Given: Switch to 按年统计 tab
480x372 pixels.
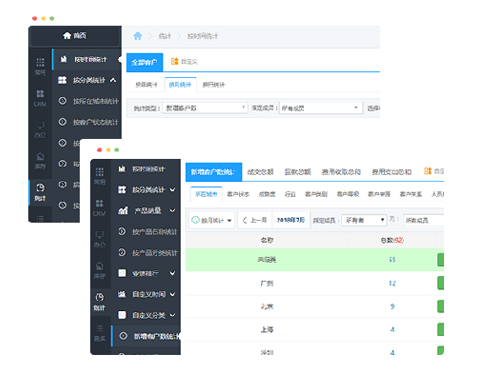Looking at the screenshot, I should tap(146, 85).
